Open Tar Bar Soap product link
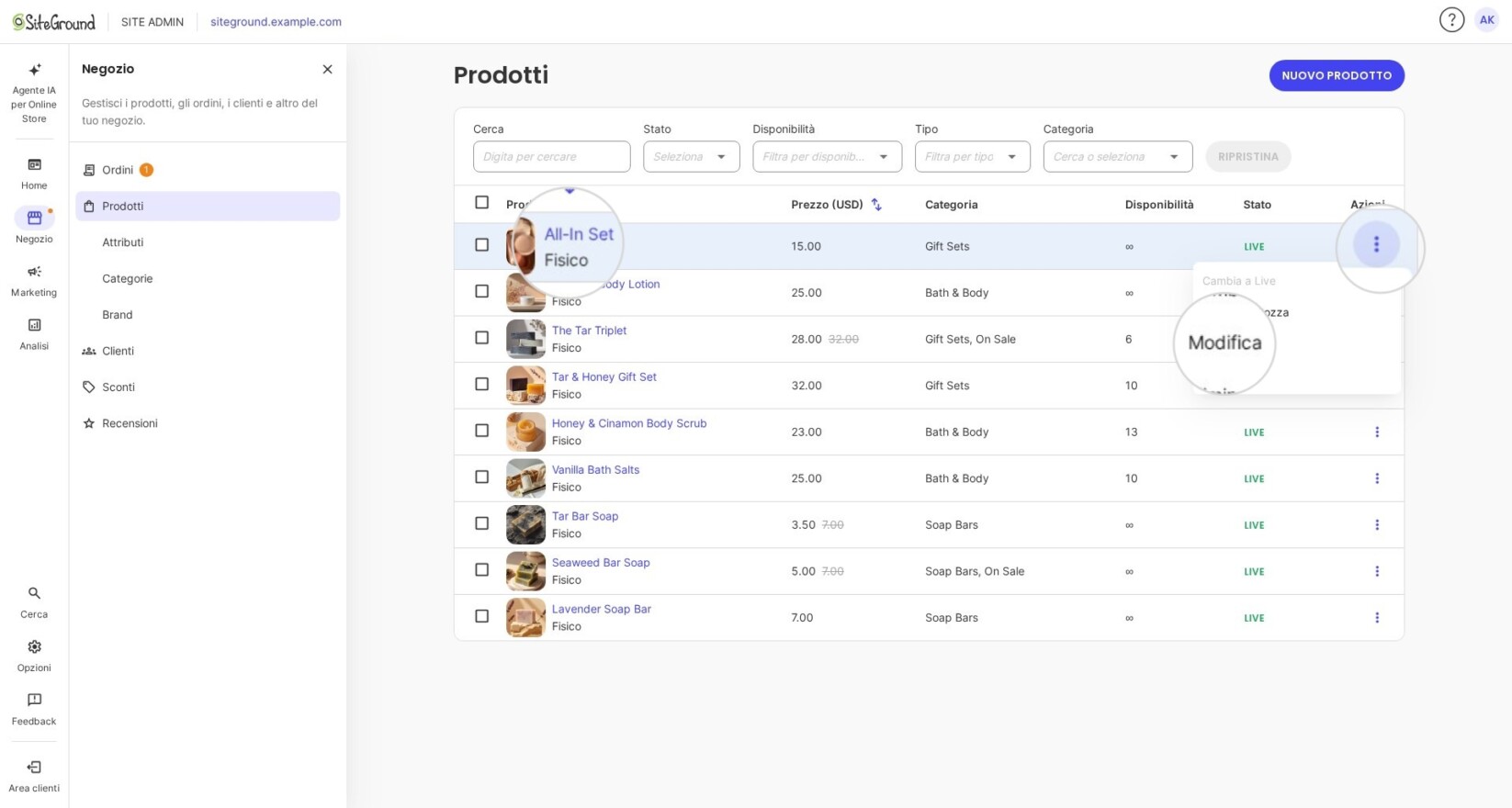 click(x=585, y=516)
